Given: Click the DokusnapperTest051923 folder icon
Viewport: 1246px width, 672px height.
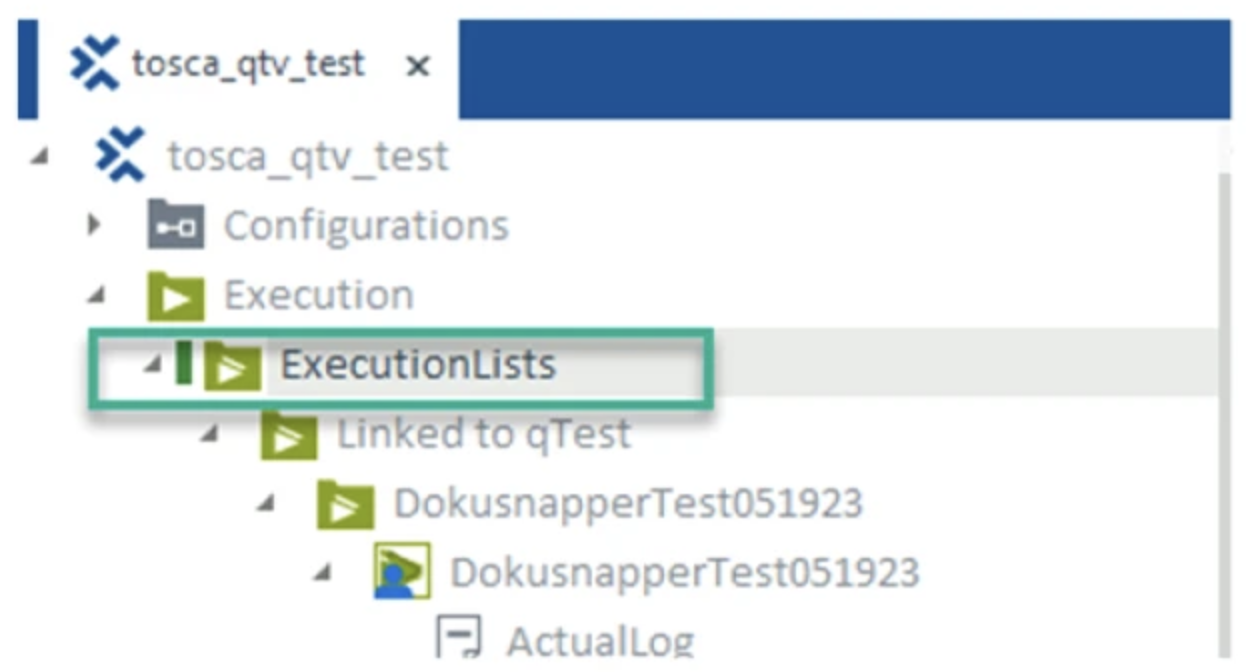Looking at the screenshot, I should (346, 504).
